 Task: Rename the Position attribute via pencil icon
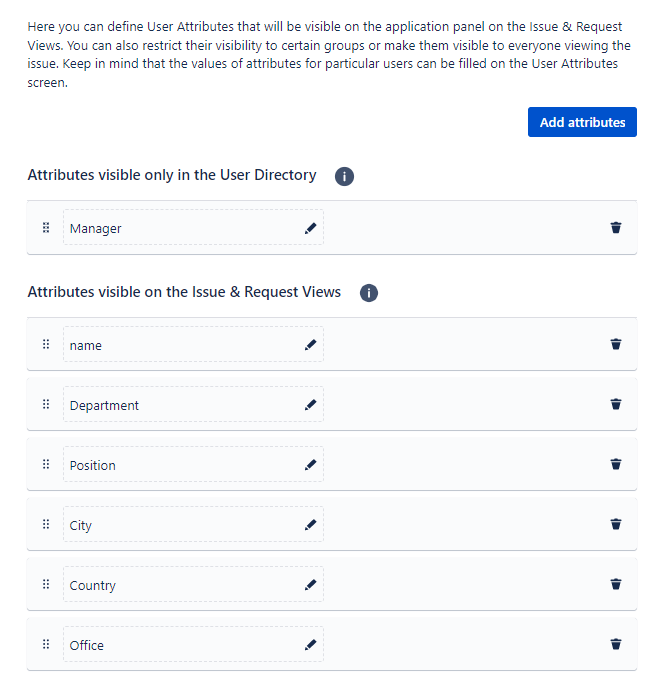(310, 465)
